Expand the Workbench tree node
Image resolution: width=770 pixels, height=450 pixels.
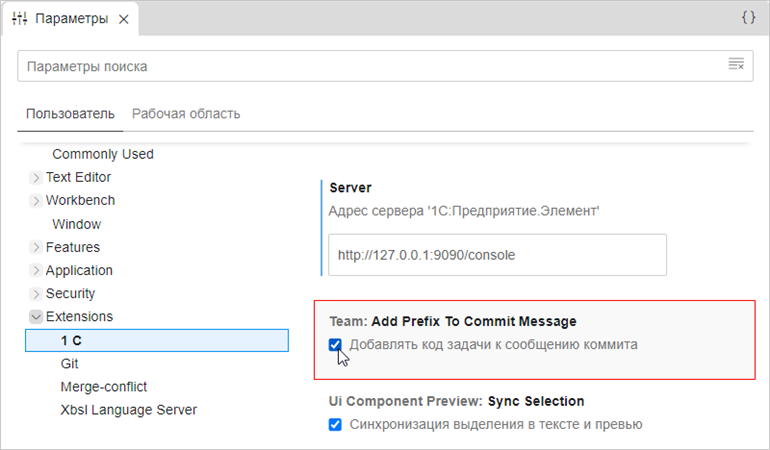pyautogui.click(x=36, y=201)
